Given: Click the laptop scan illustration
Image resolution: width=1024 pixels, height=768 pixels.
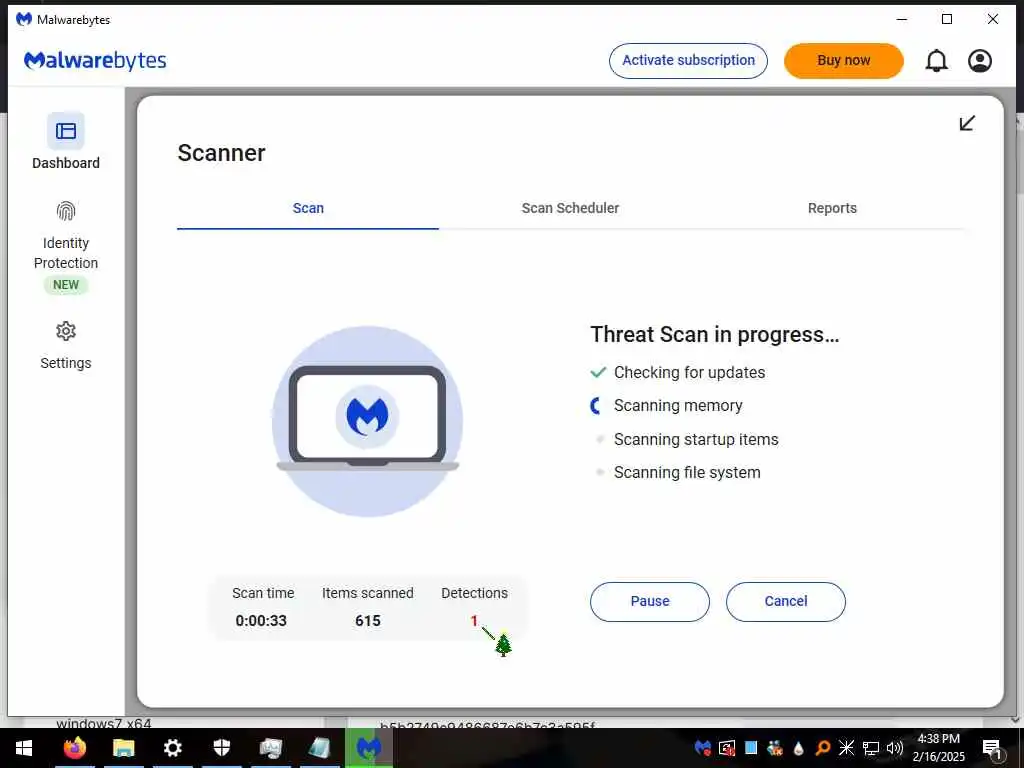Looking at the screenshot, I should click(368, 421).
